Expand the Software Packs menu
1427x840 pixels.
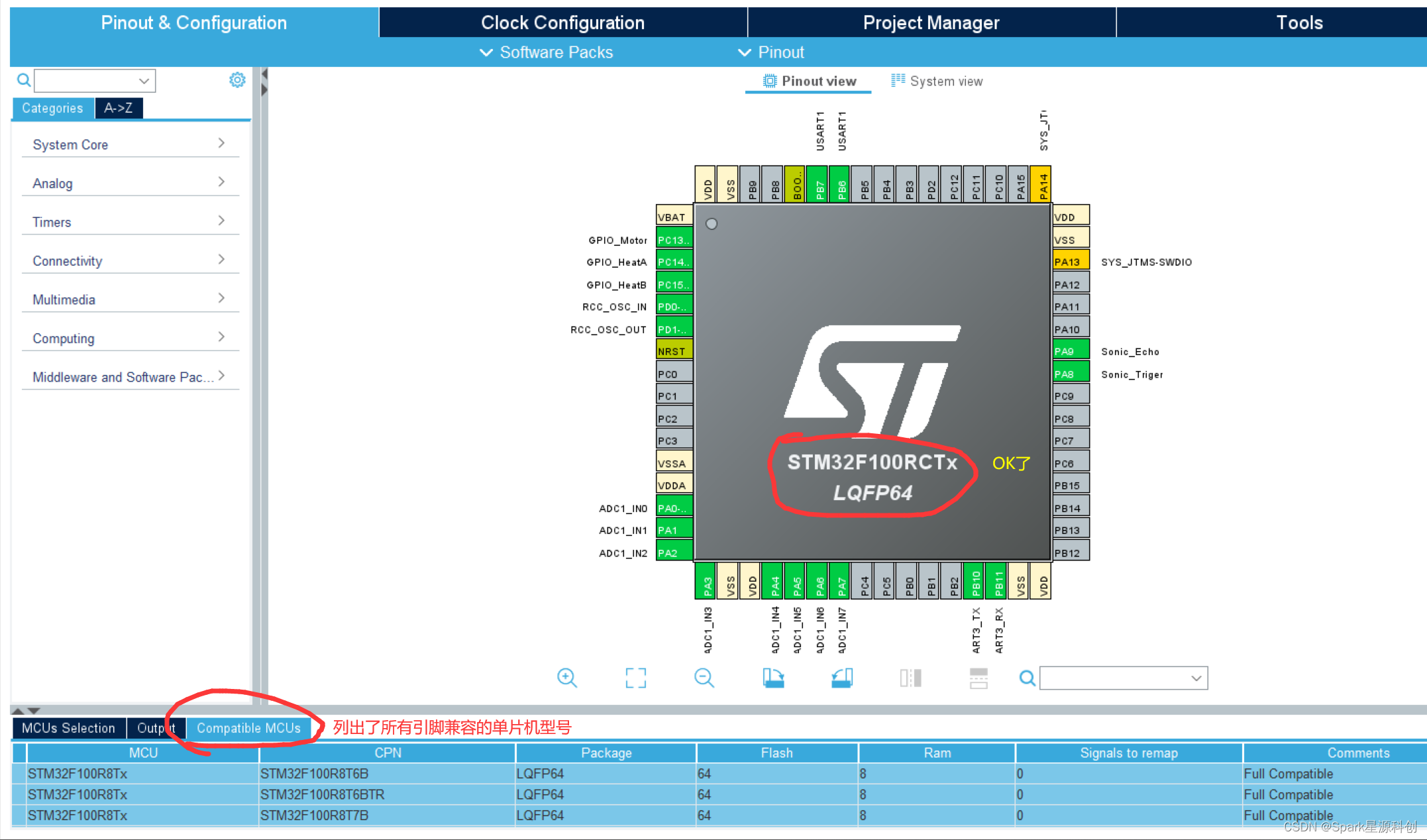click(546, 52)
